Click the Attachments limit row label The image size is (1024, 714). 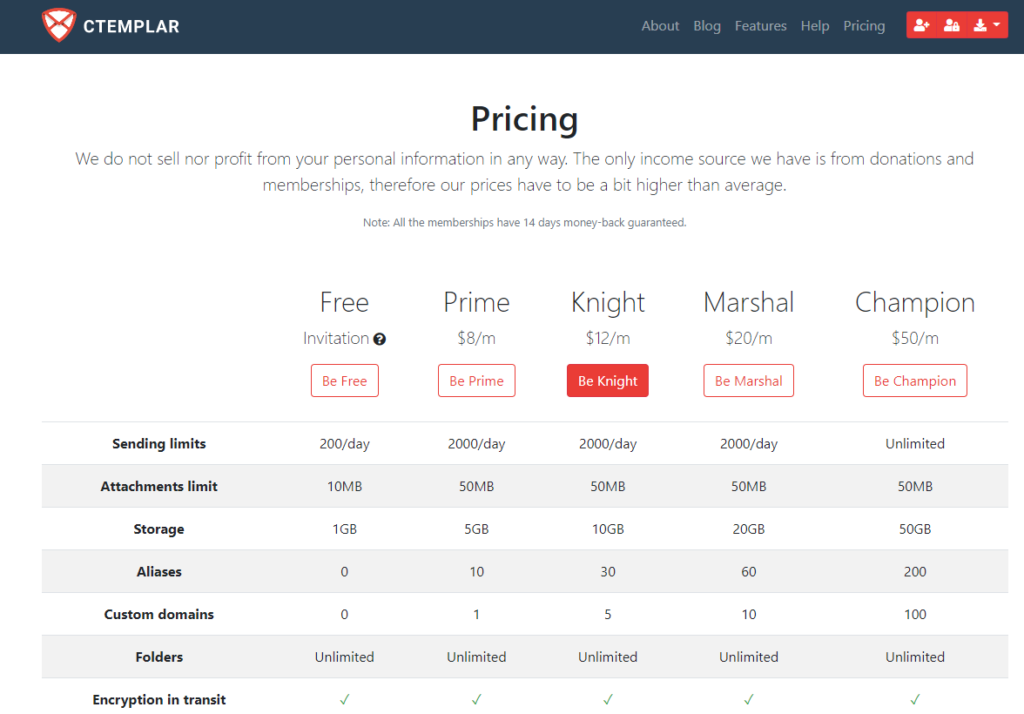point(159,487)
